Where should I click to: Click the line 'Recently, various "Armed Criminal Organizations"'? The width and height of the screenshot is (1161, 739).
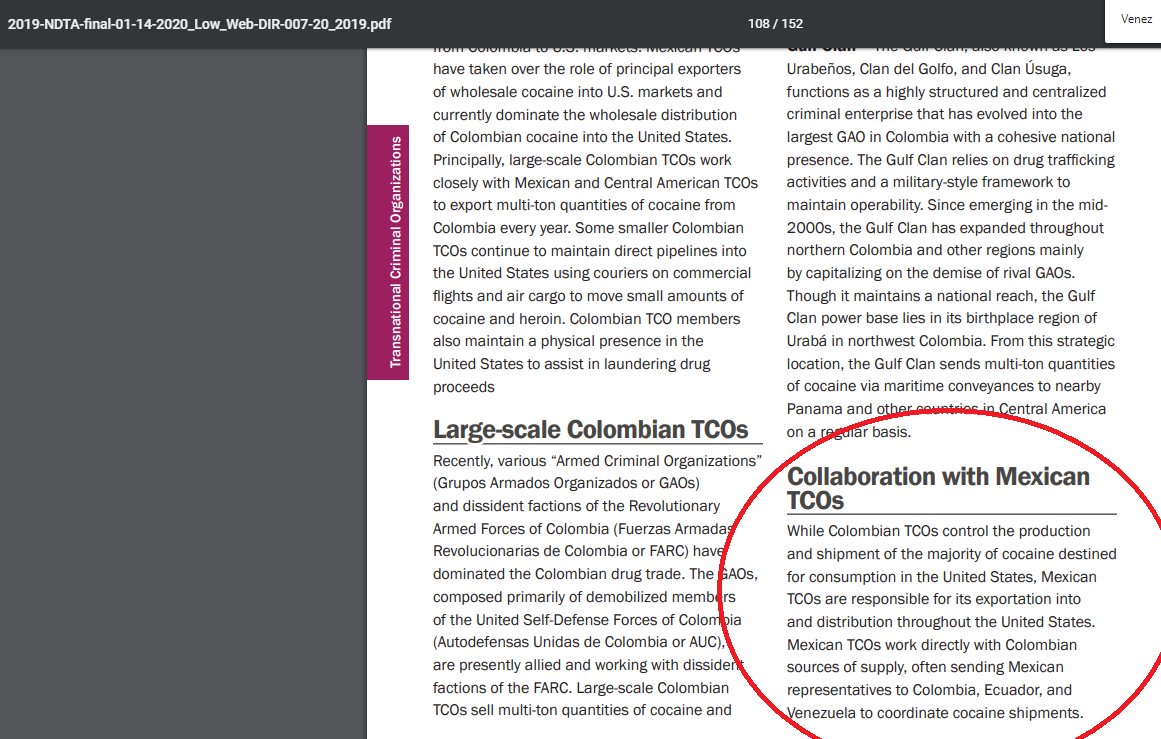pos(597,461)
